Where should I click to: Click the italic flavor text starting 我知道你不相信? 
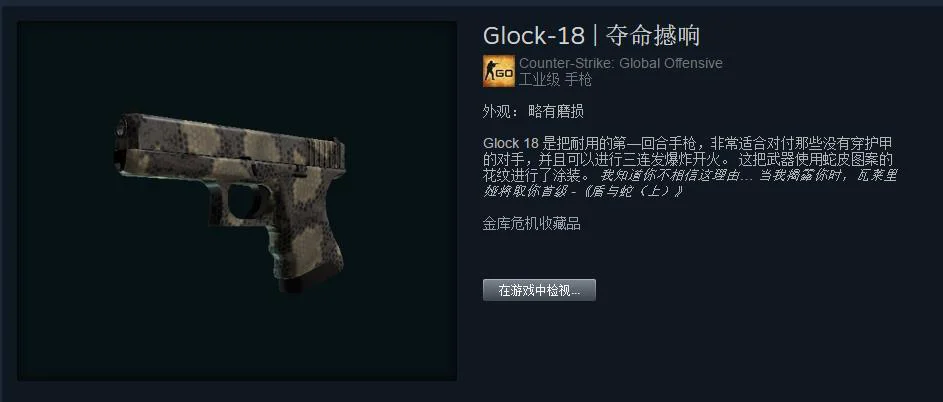pos(690,184)
